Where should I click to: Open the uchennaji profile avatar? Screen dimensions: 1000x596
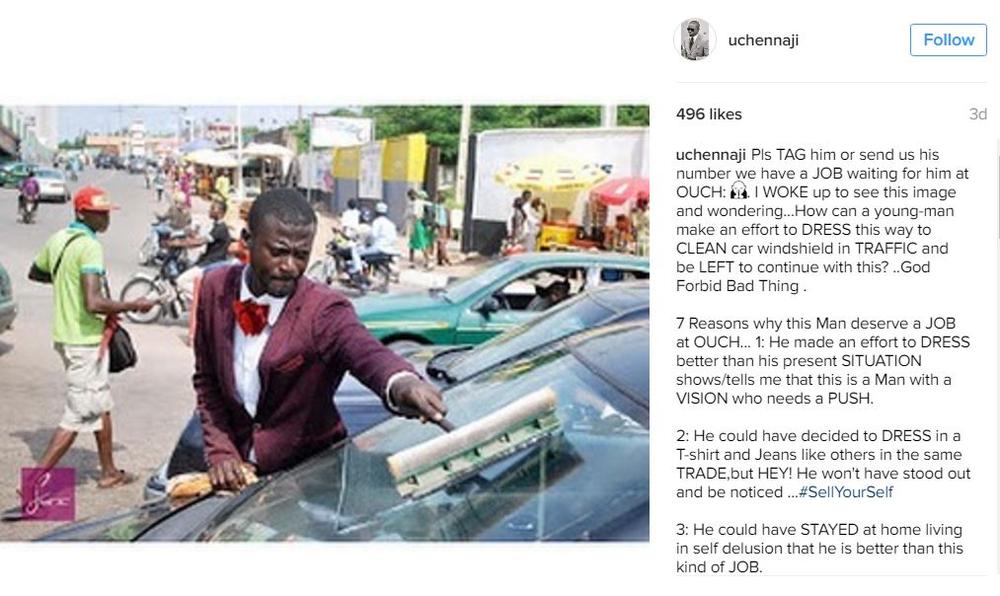[695, 40]
